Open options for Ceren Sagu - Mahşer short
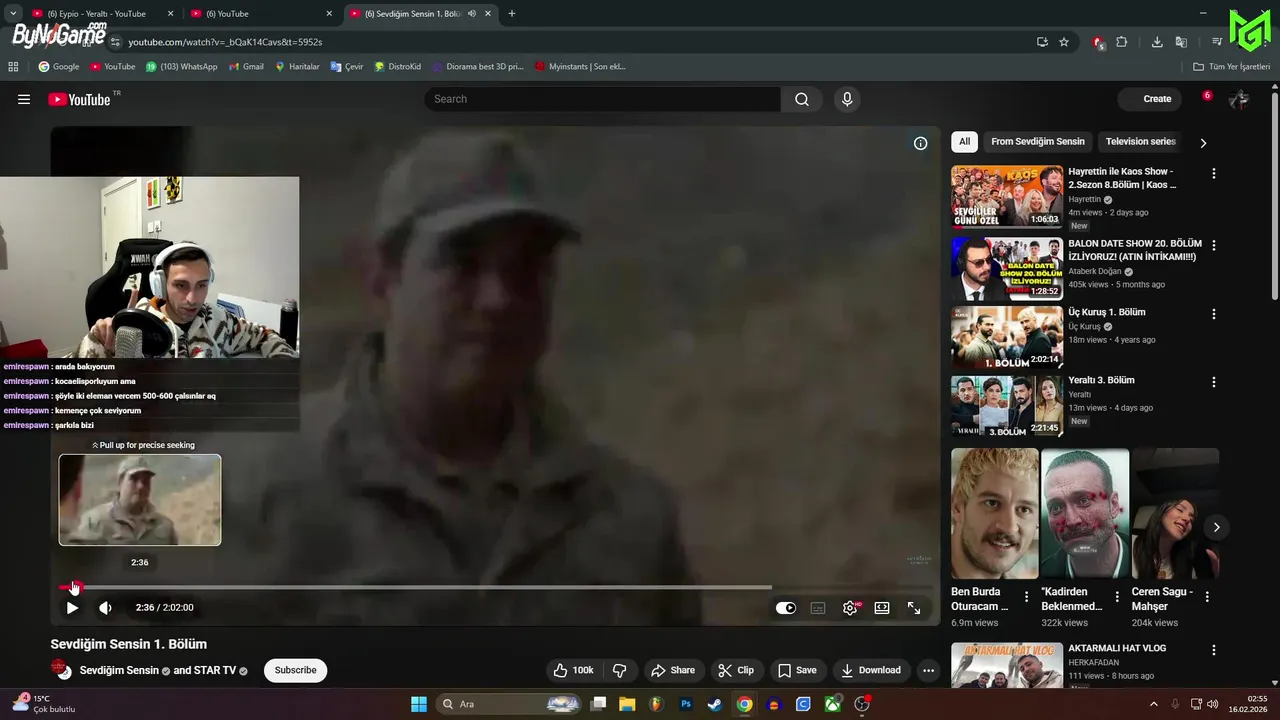1280x720 pixels. [x=1207, y=597]
